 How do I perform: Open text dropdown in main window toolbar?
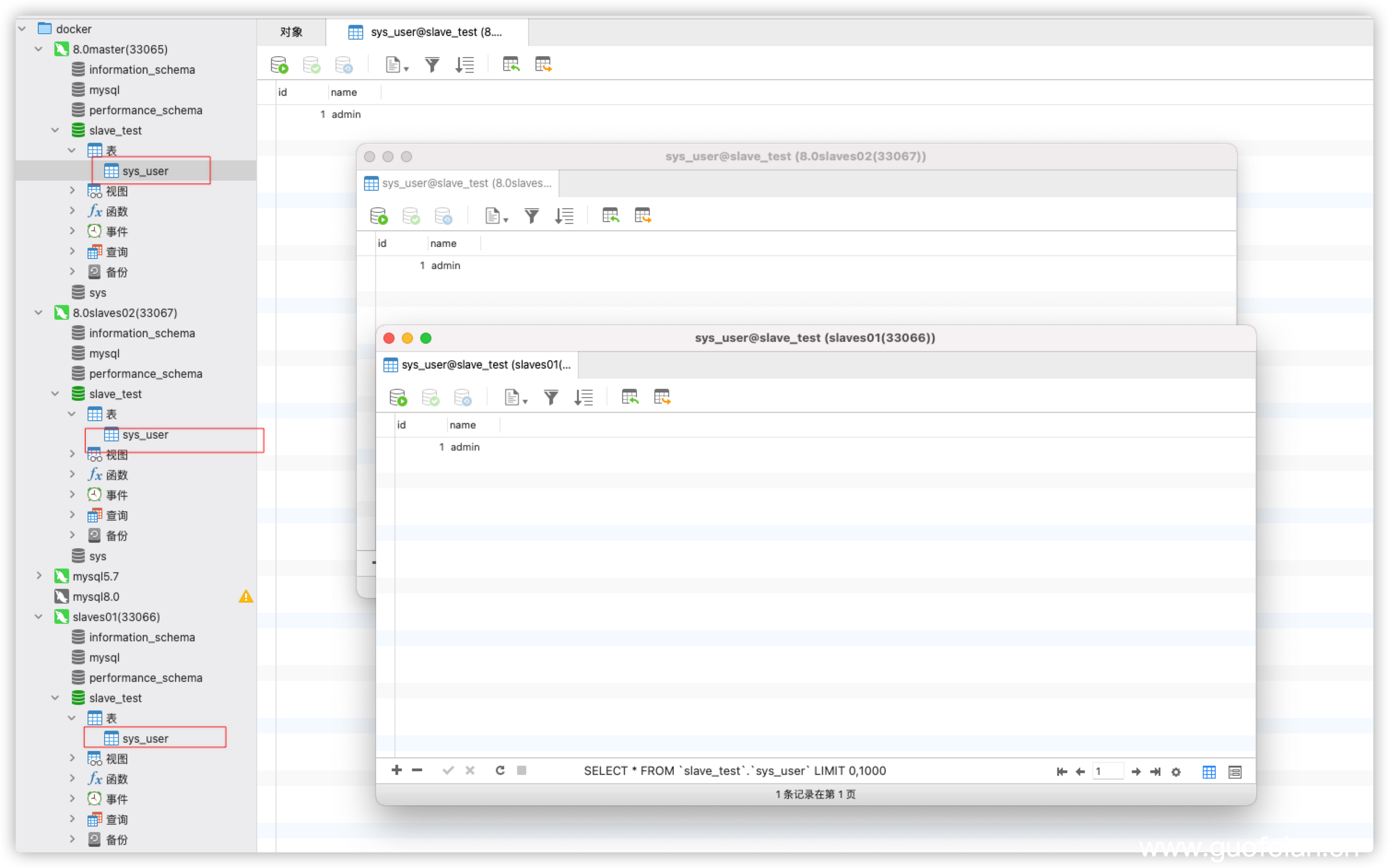click(397, 65)
